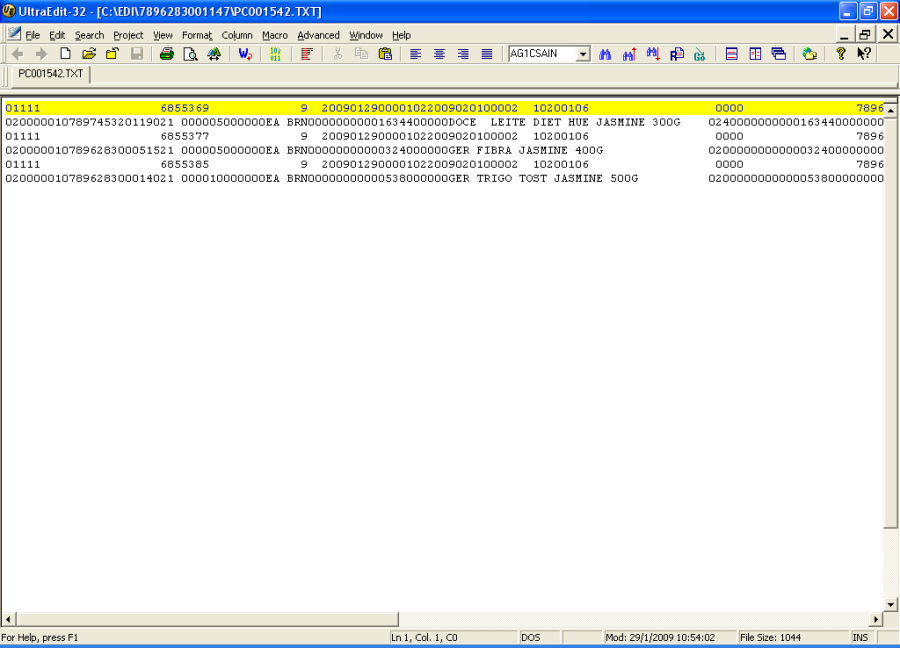Click the document icon left of File menu
Screen dimensions: 900x648
(14, 34)
